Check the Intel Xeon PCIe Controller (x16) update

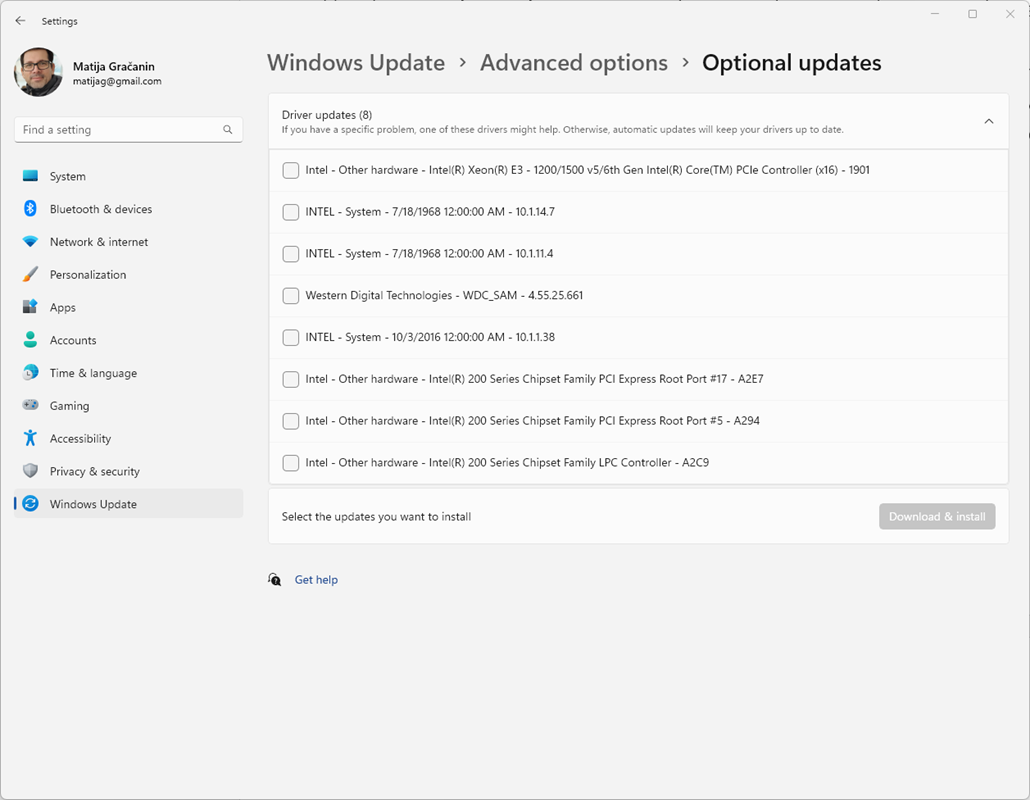point(290,170)
